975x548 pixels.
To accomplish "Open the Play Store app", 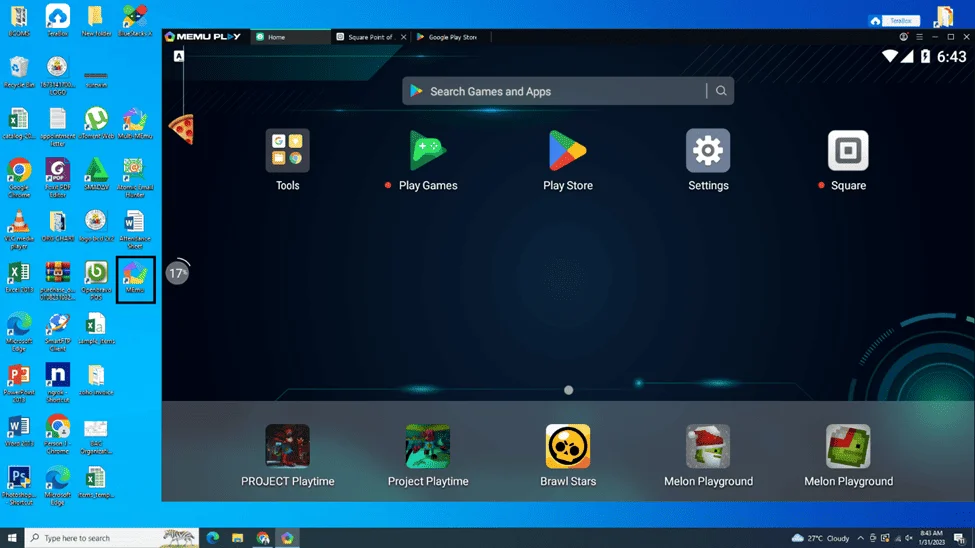I will (x=568, y=151).
